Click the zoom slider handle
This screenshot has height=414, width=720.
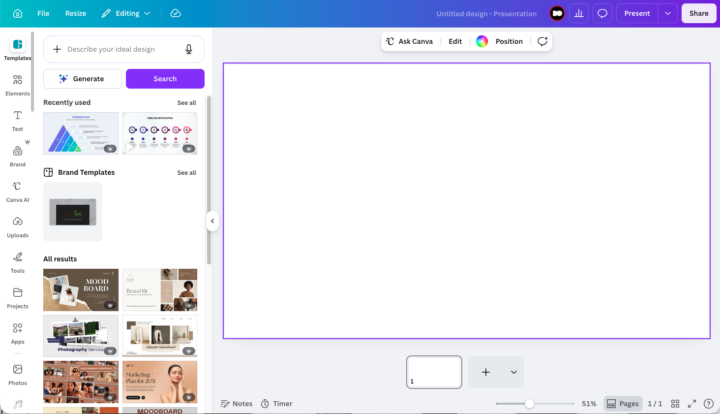[x=529, y=404]
